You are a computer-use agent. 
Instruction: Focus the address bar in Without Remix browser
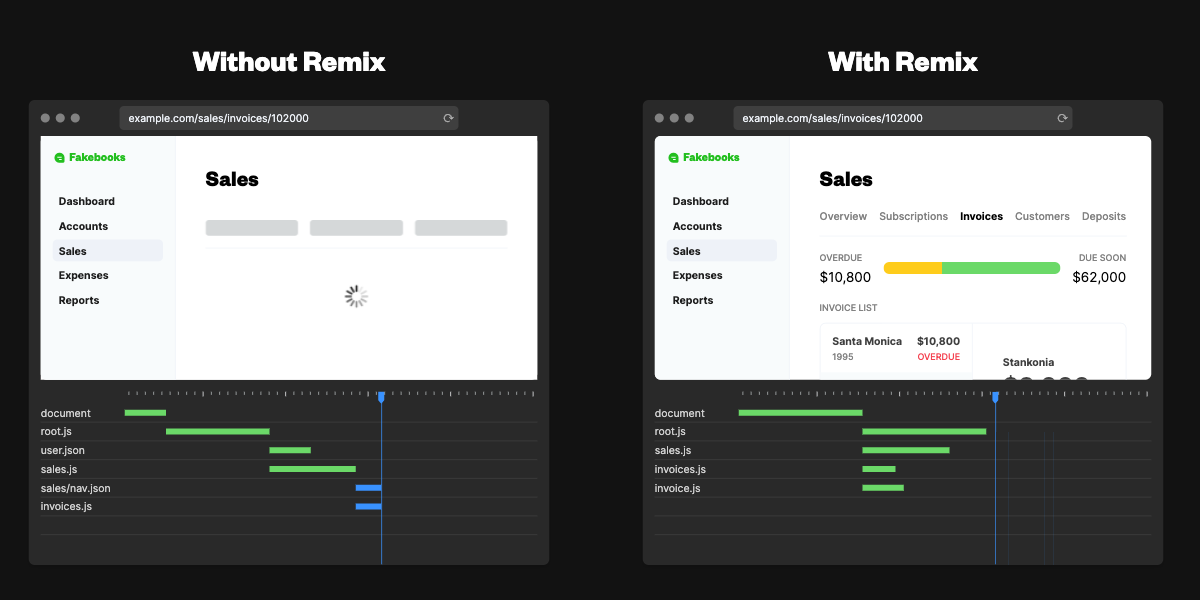pos(289,118)
